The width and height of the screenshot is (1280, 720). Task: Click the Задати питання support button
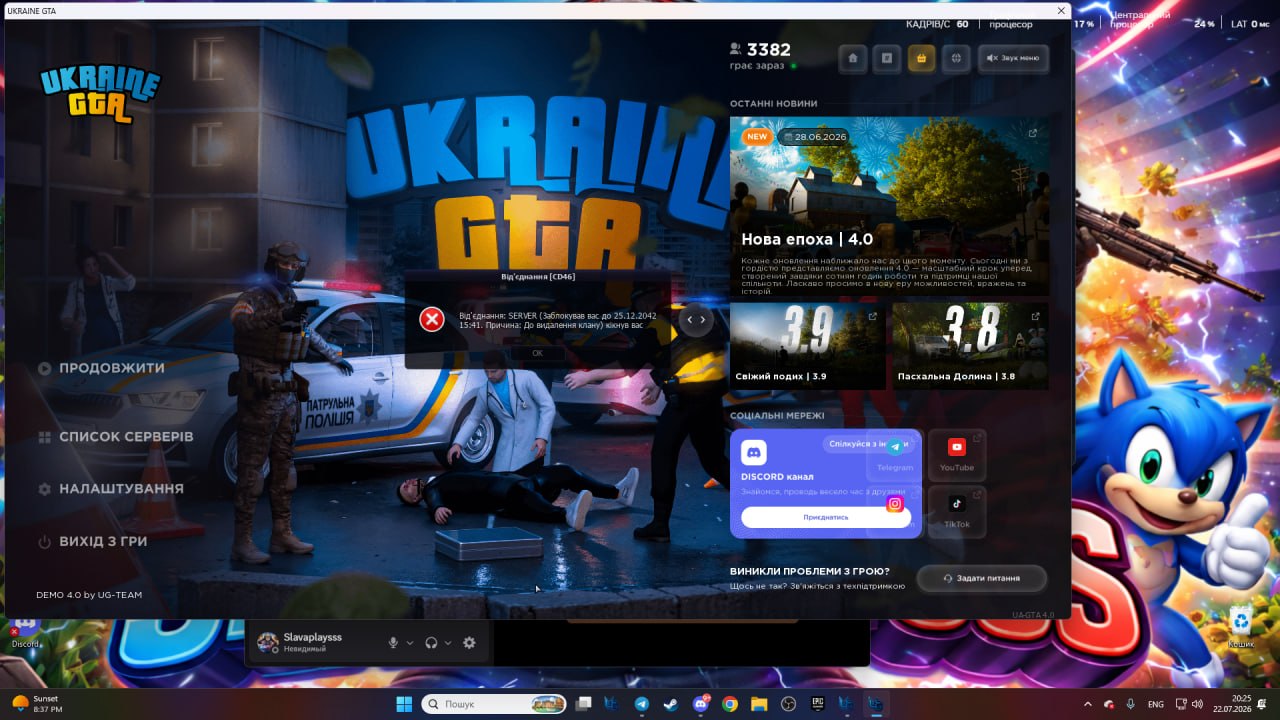point(981,578)
